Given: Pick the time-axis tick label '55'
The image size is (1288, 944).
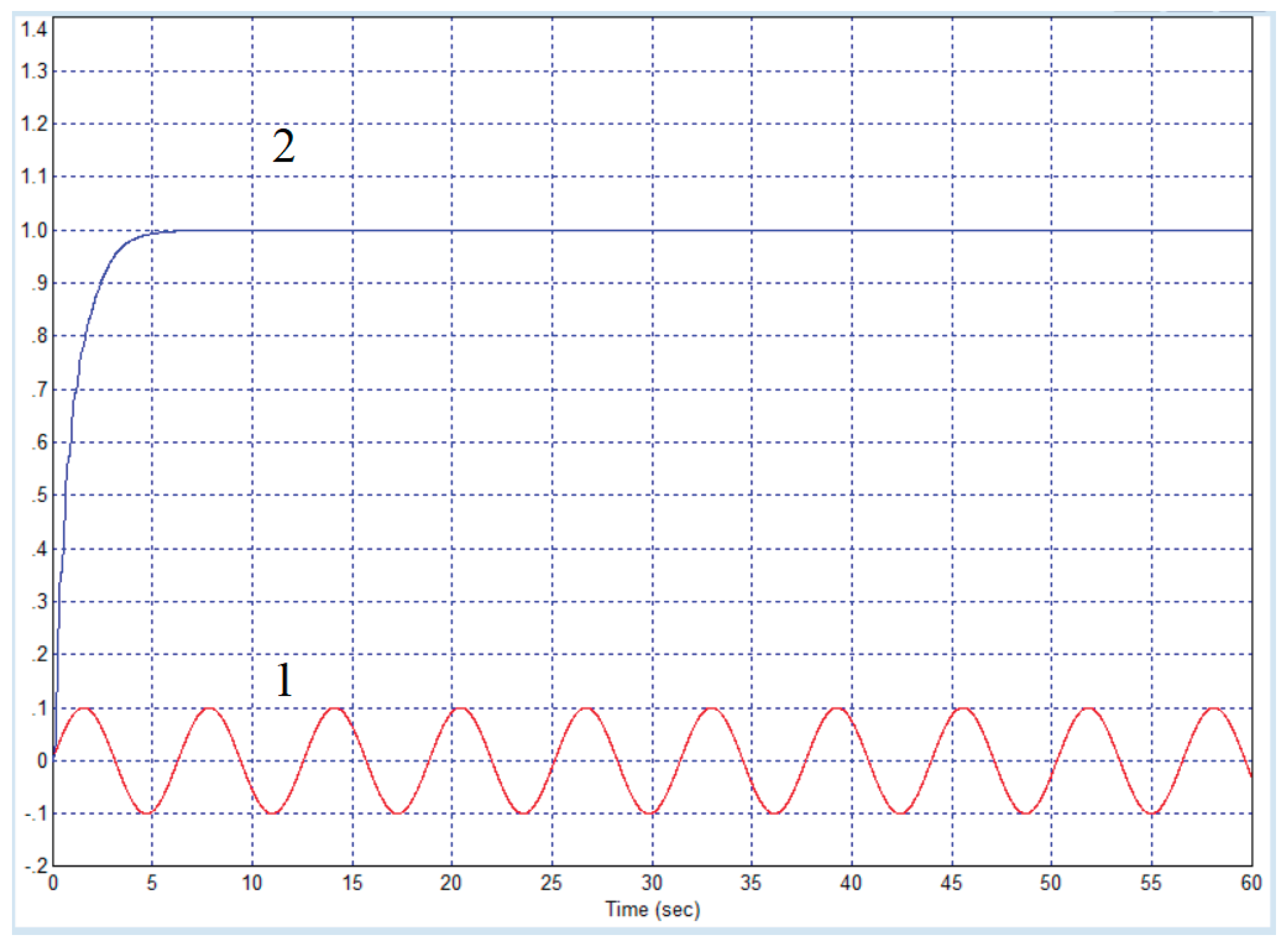Looking at the screenshot, I should coord(1151,883).
